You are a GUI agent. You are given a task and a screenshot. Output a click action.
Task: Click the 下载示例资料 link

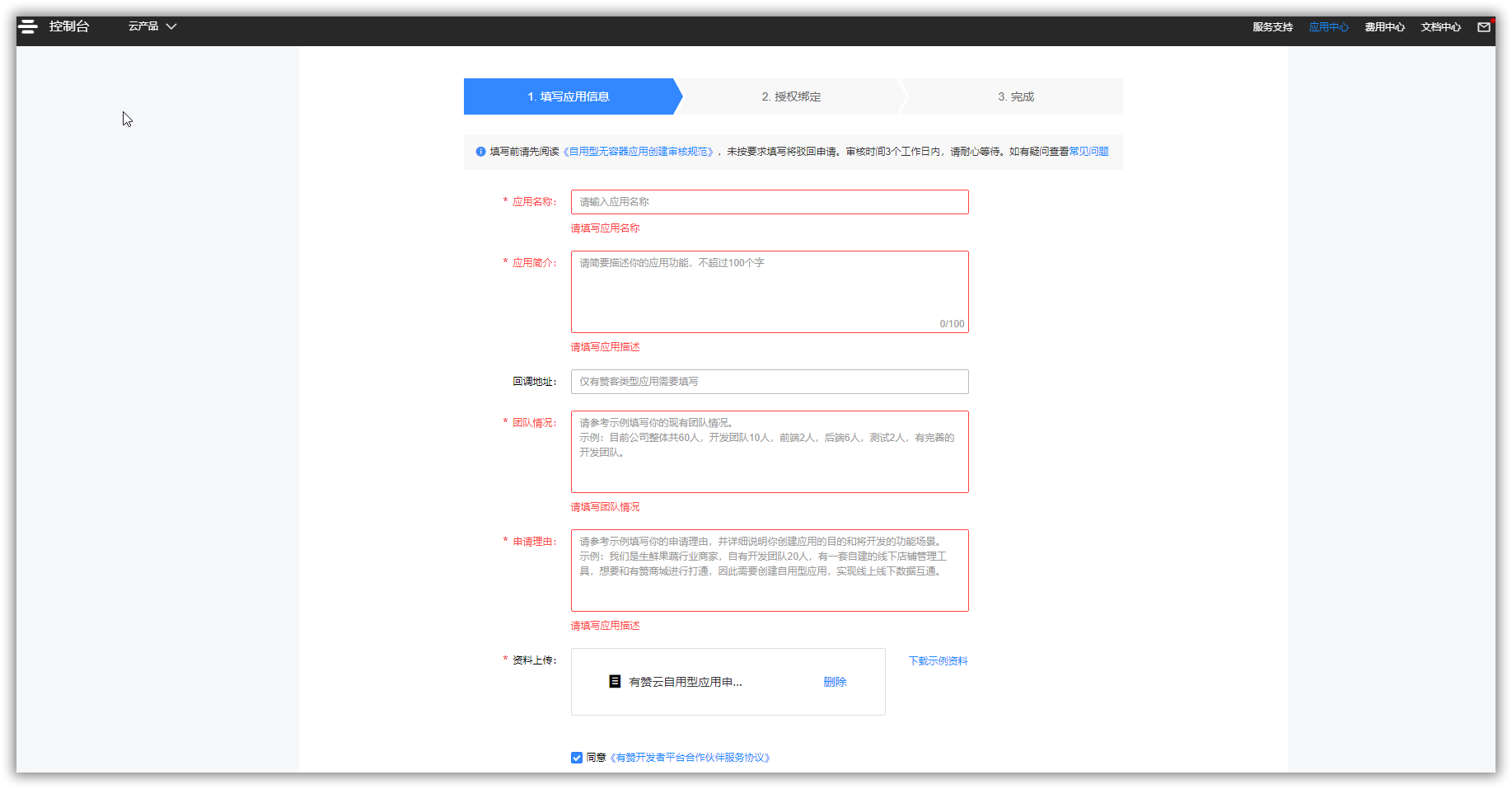click(938, 661)
